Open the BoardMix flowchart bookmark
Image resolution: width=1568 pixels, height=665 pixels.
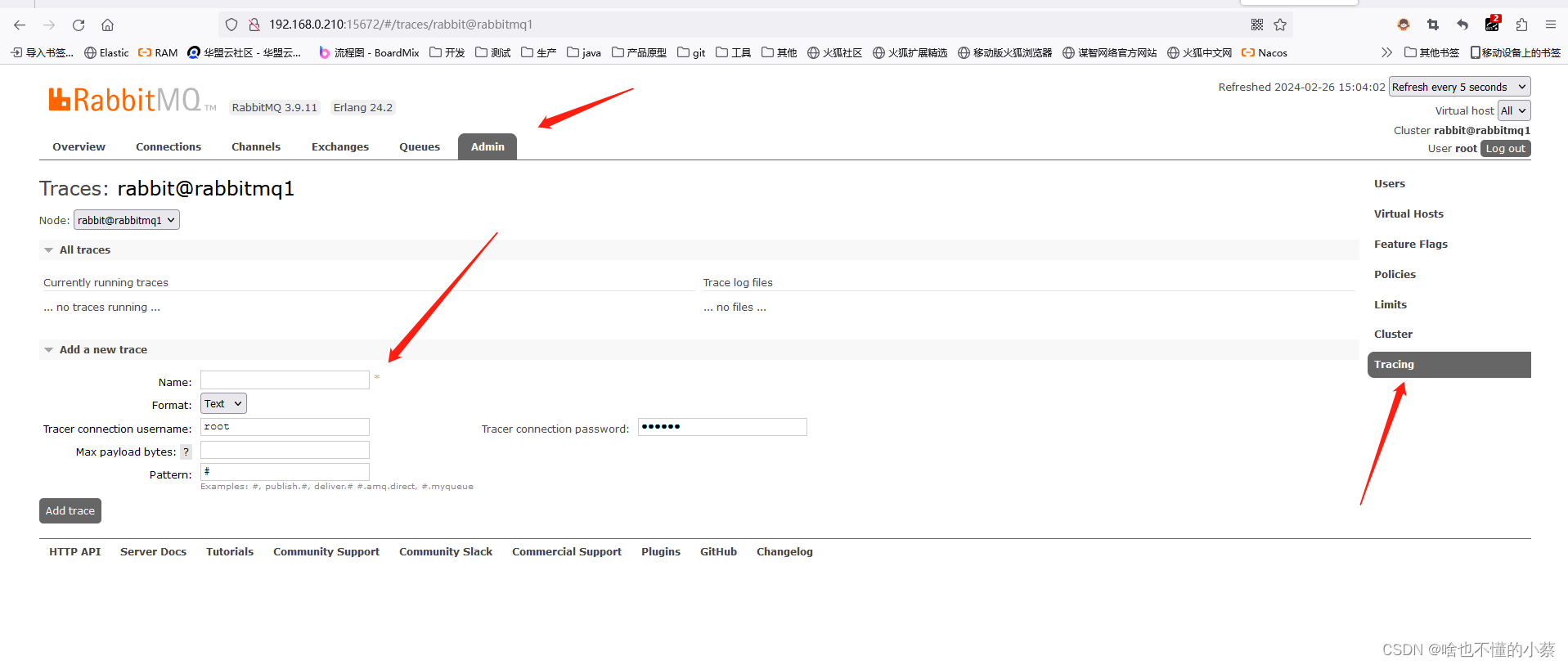pyautogui.click(x=369, y=52)
